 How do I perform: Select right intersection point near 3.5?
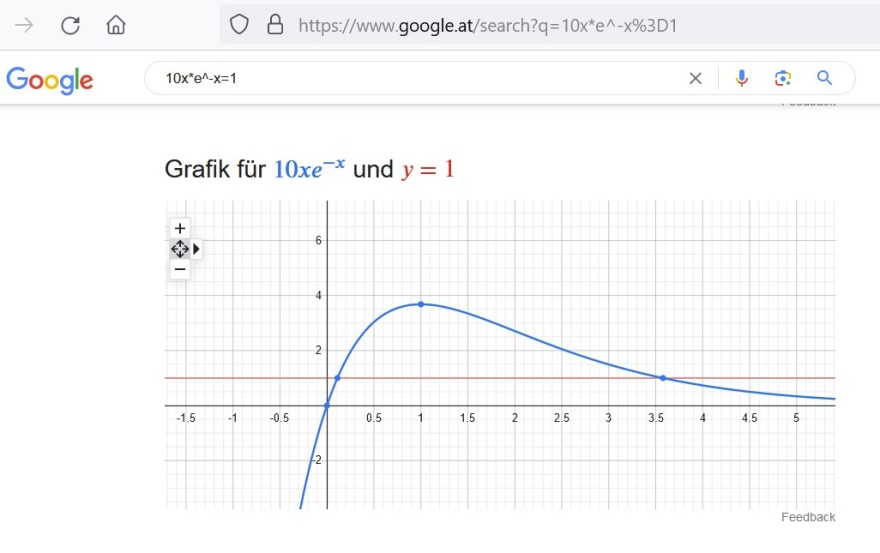[663, 378]
